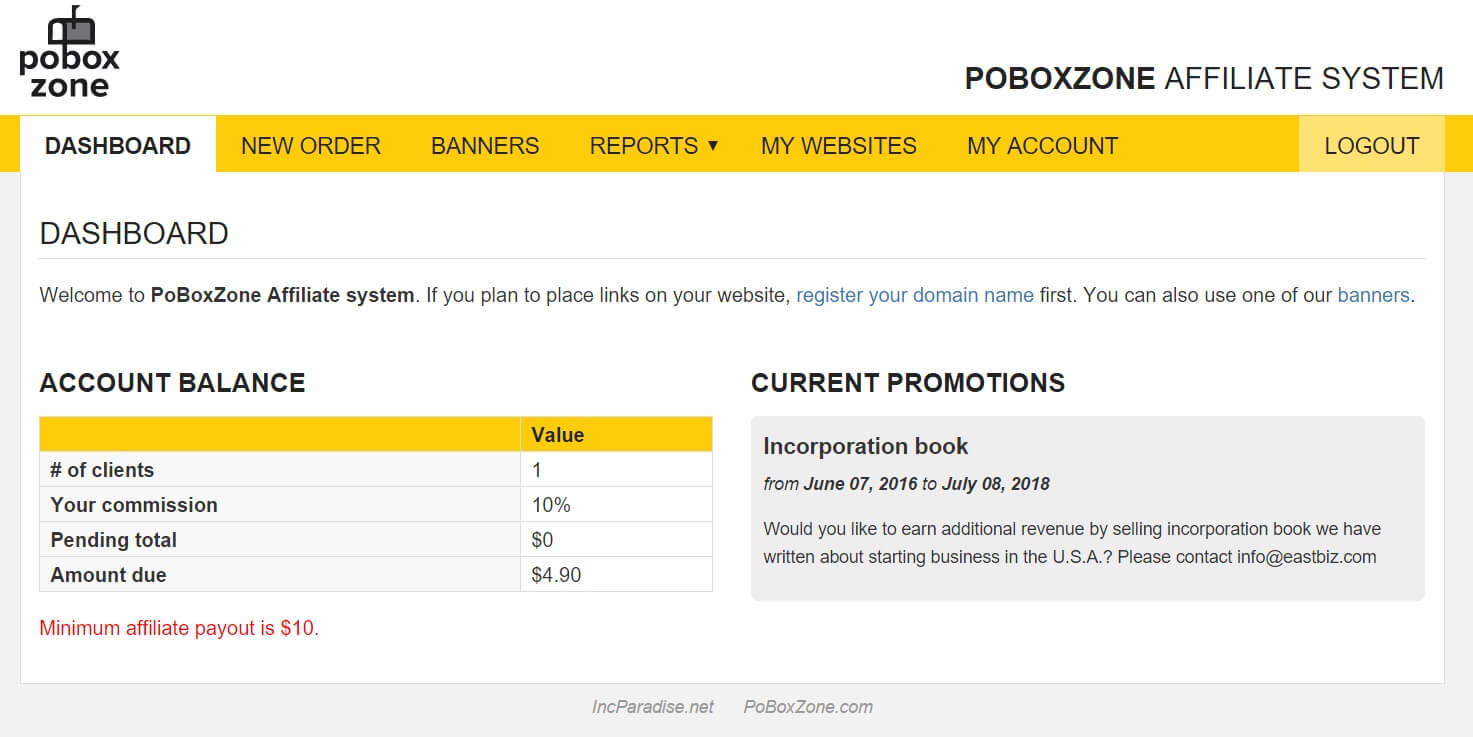Click the Logout button
The image size is (1473, 737).
(x=1371, y=145)
